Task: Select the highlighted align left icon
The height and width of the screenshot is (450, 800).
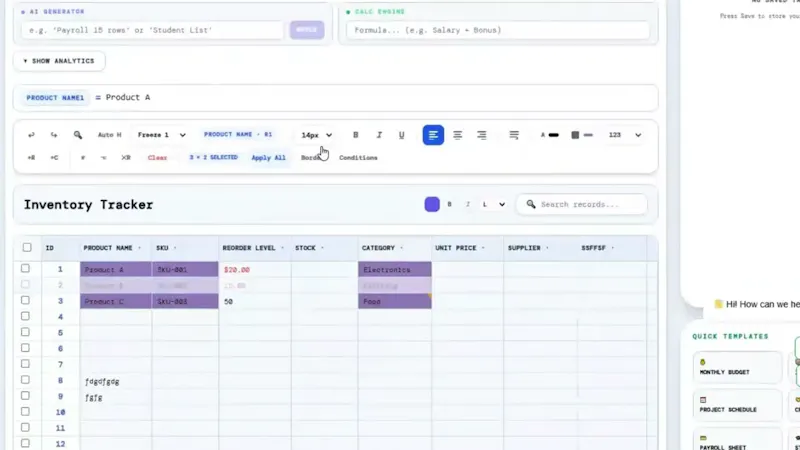Action: point(433,135)
